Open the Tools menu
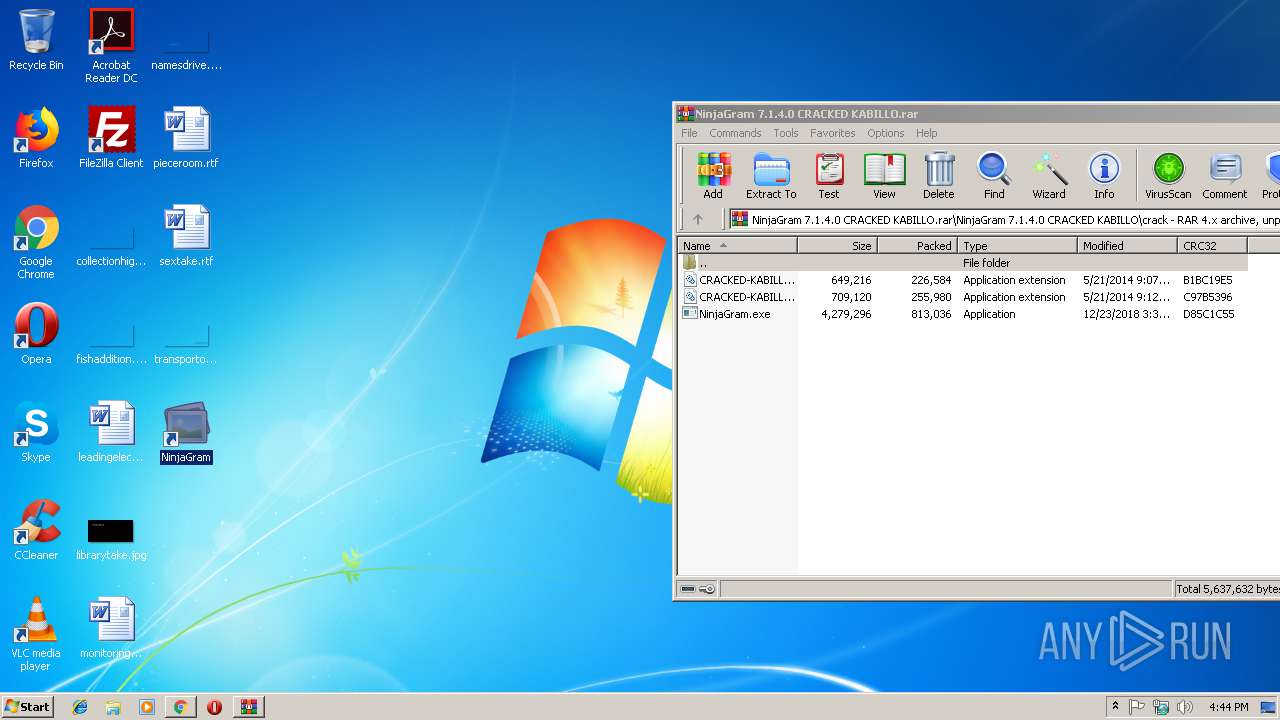1280x720 pixels. pos(786,133)
